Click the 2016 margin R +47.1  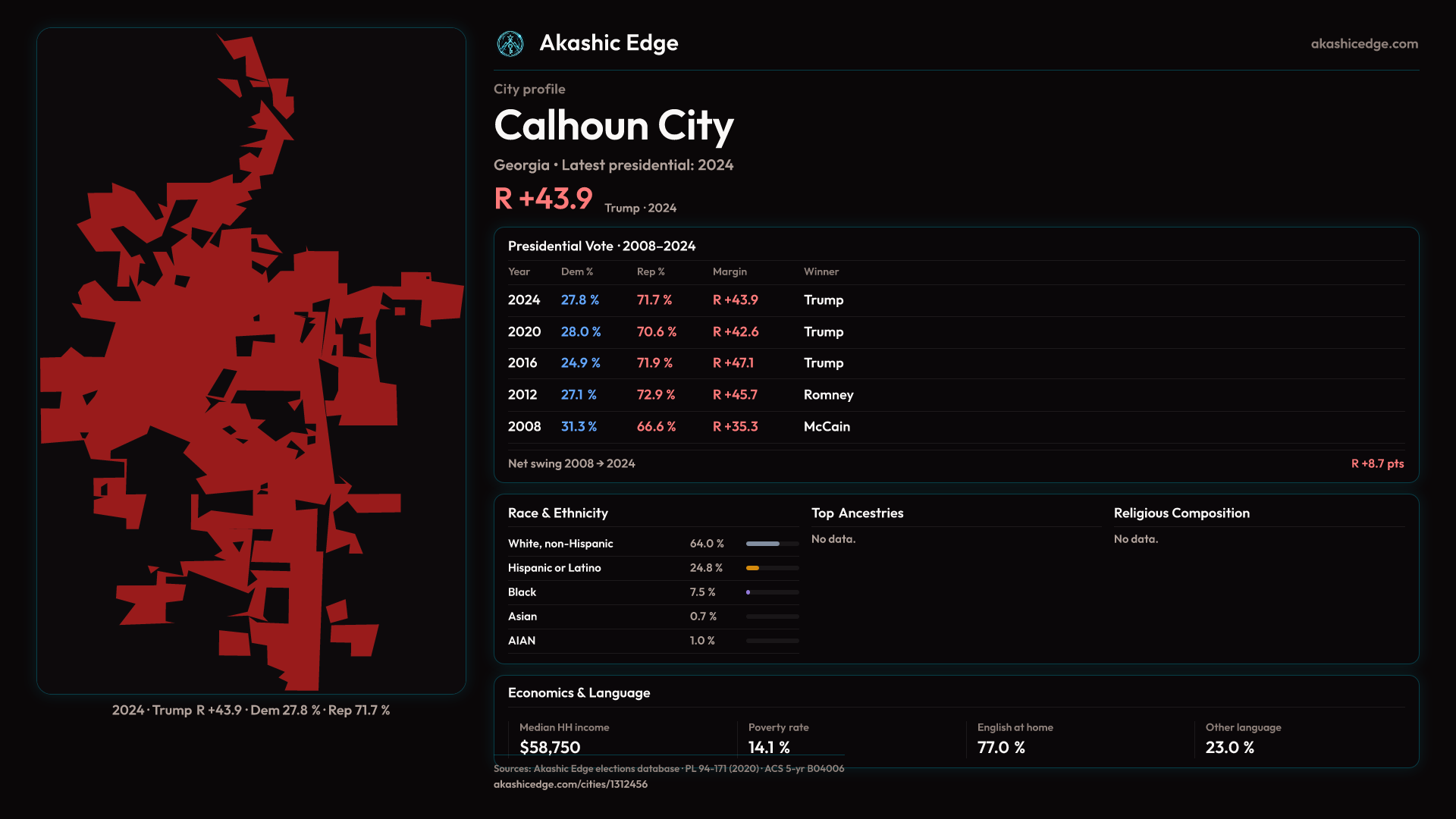[x=733, y=363]
